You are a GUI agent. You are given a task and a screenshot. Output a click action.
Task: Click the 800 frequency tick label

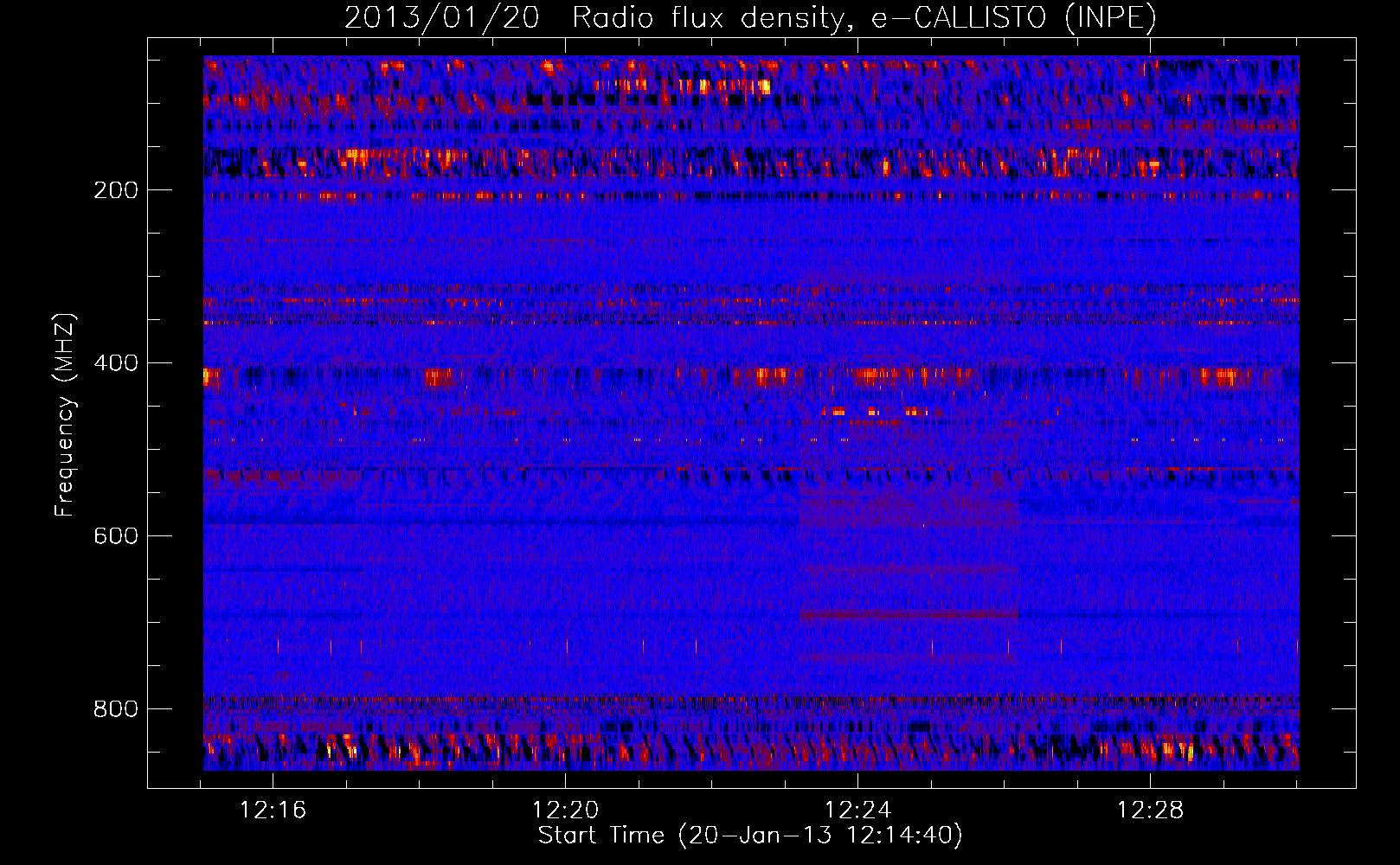pyautogui.click(x=116, y=709)
